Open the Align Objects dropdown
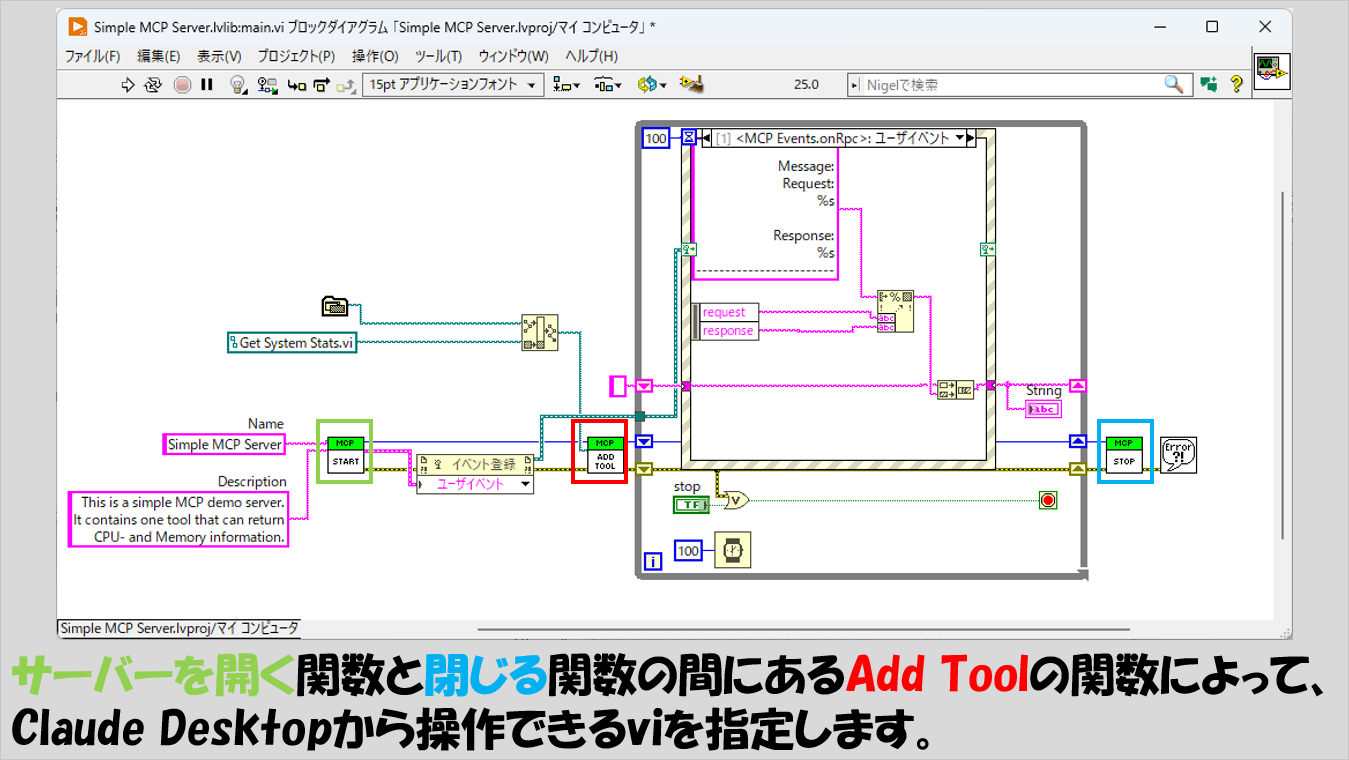This screenshot has width=1349, height=760. [566, 85]
